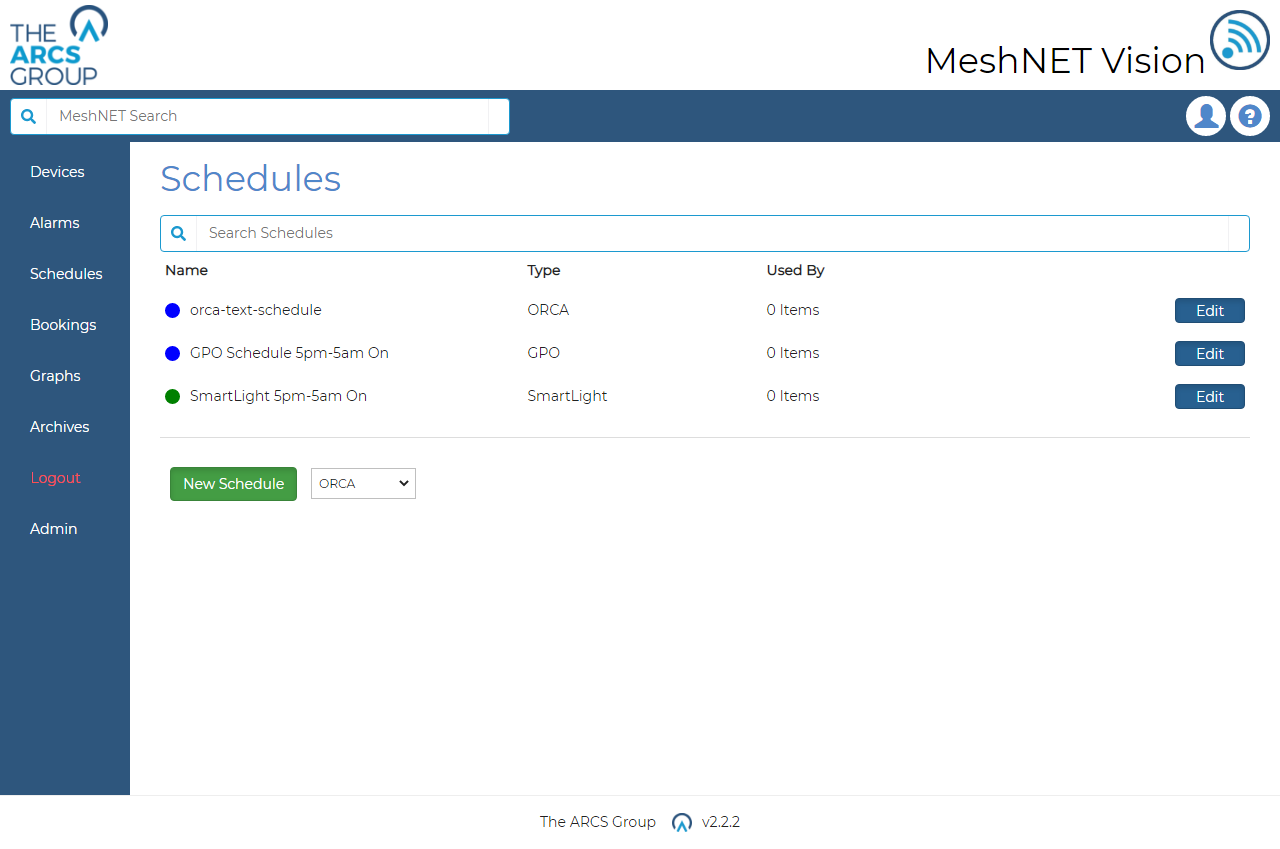Click The ARCS Group logo
This screenshot has width=1280, height=849.
pyautogui.click(x=58, y=45)
